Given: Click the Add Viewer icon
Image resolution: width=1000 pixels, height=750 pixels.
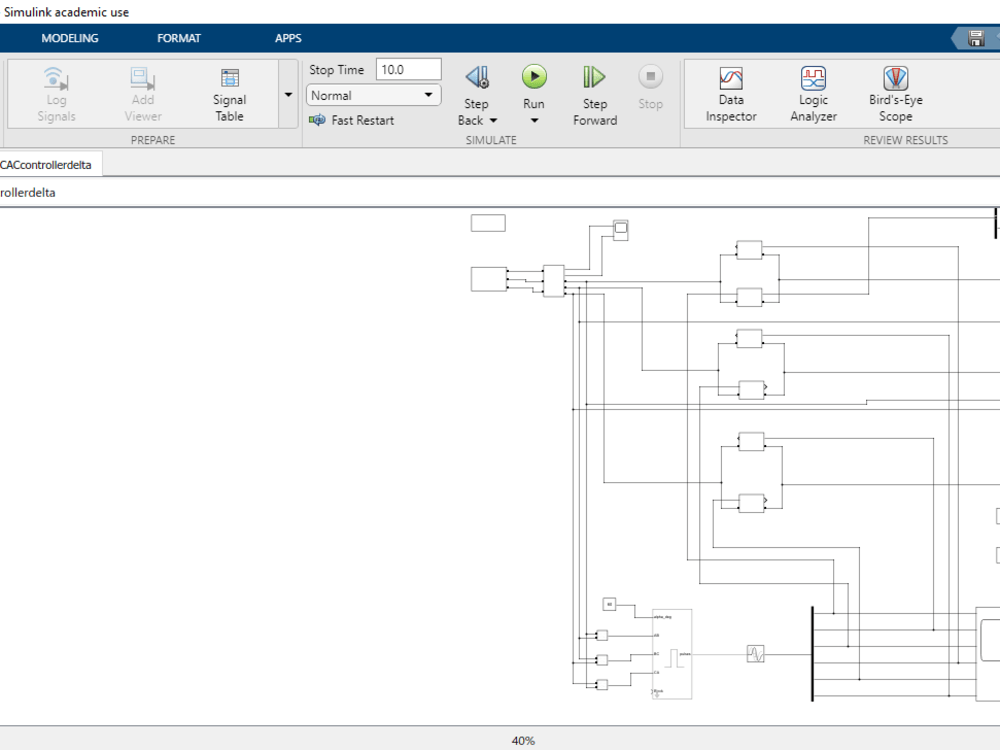Looking at the screenshot, I should 143,78.
